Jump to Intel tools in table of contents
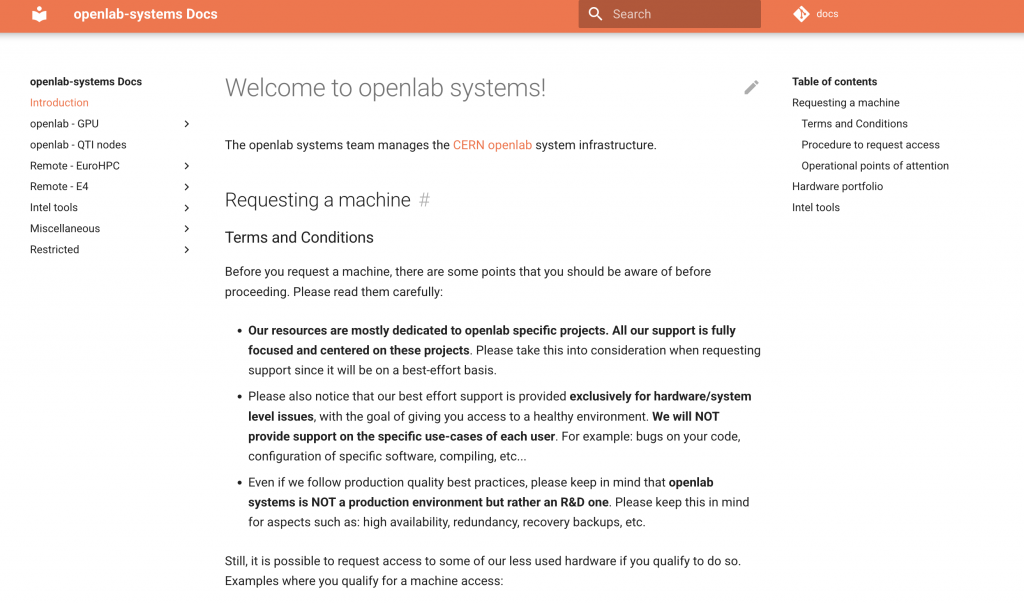 click(x=816, y=207)
